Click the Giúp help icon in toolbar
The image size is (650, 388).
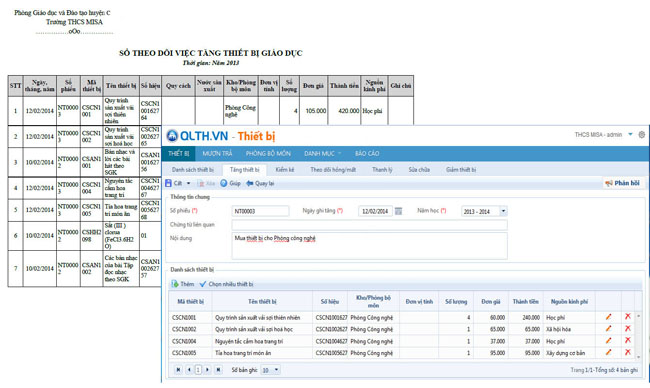[x=224, y=183]
